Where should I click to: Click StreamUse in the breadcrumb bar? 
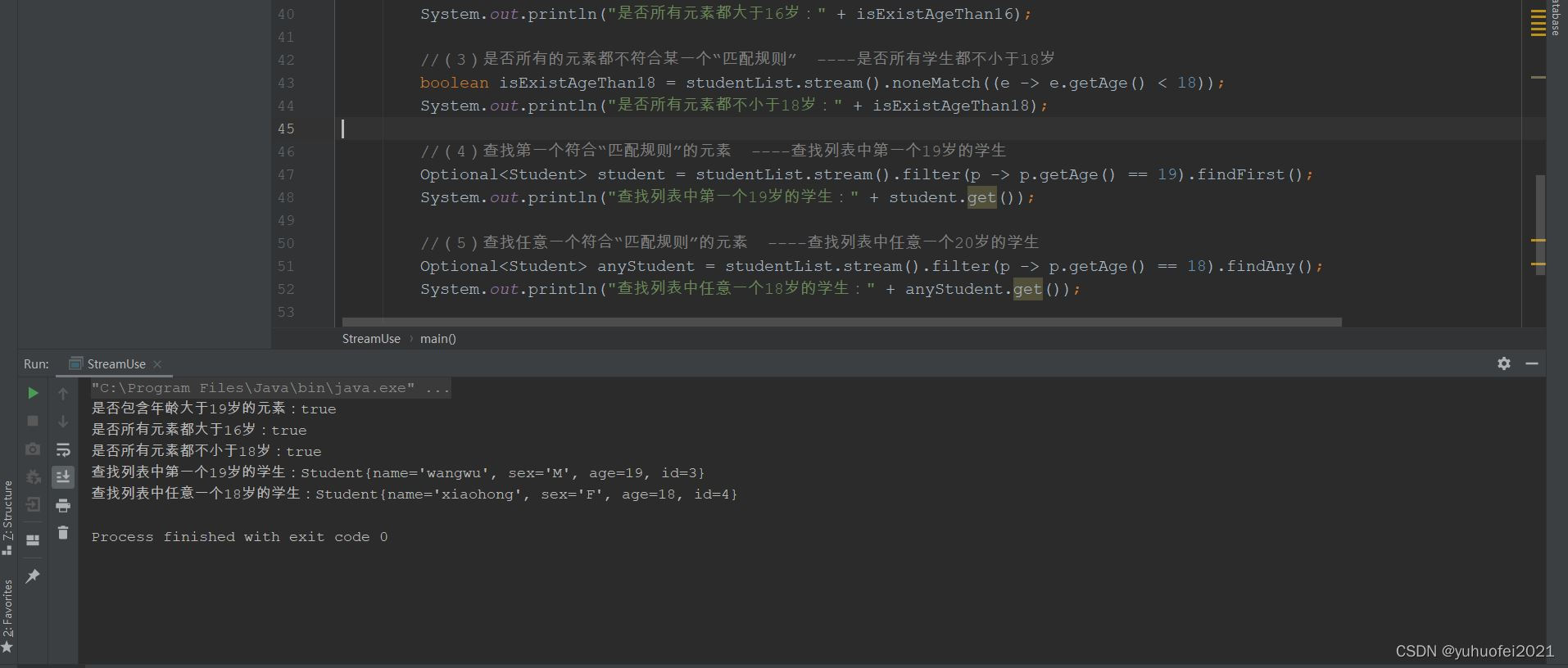tap(371, 339)
